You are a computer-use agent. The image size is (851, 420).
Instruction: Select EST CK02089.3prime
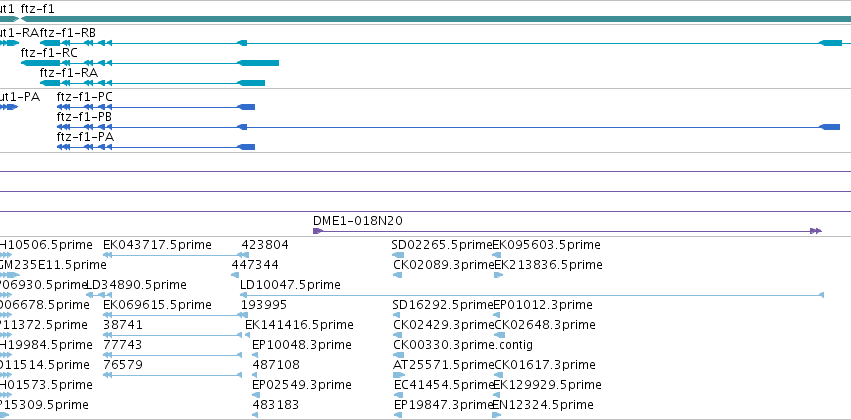pos(443,265)
